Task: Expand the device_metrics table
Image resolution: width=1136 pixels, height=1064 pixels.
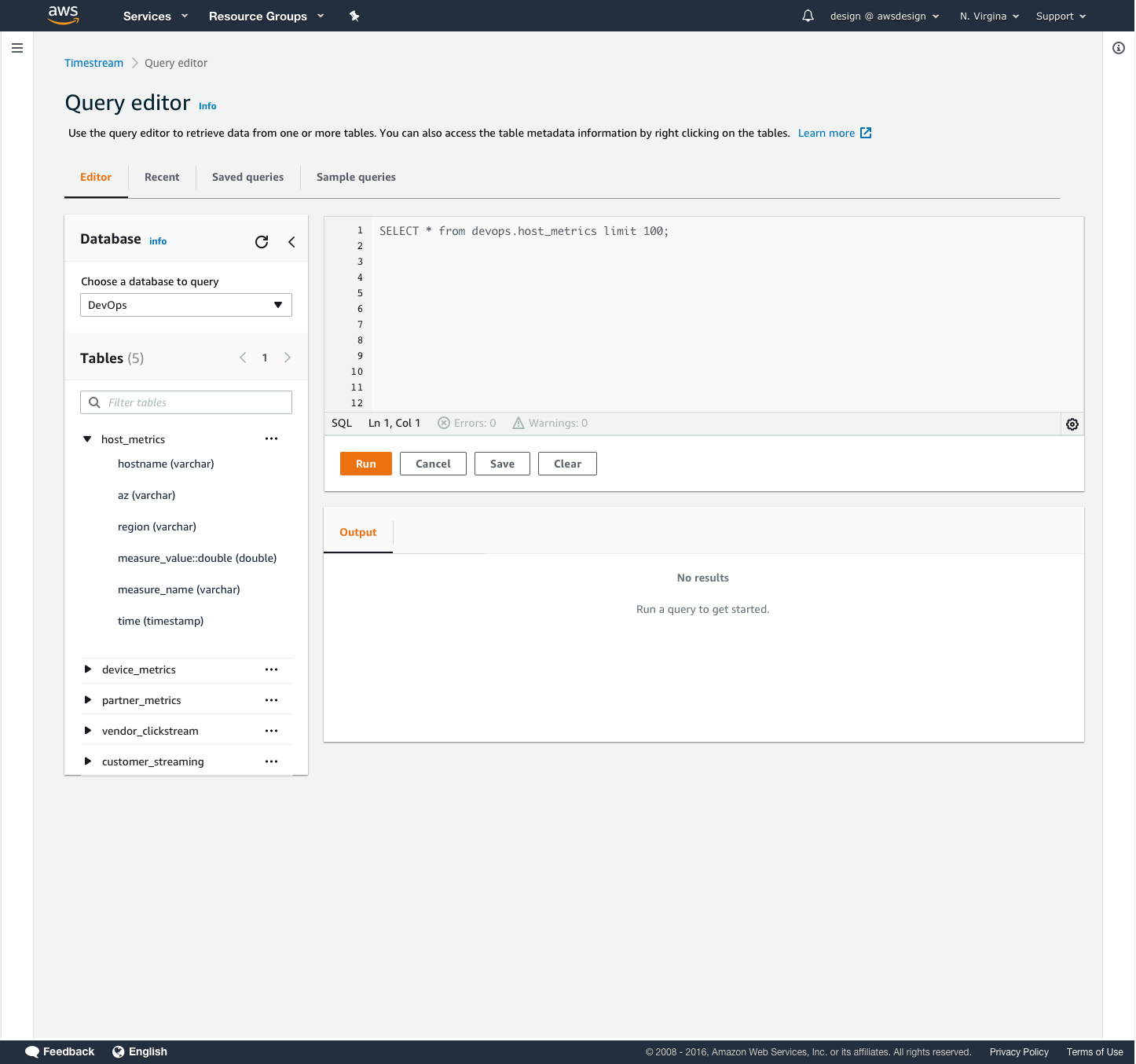Action: (x=88, y=670)
